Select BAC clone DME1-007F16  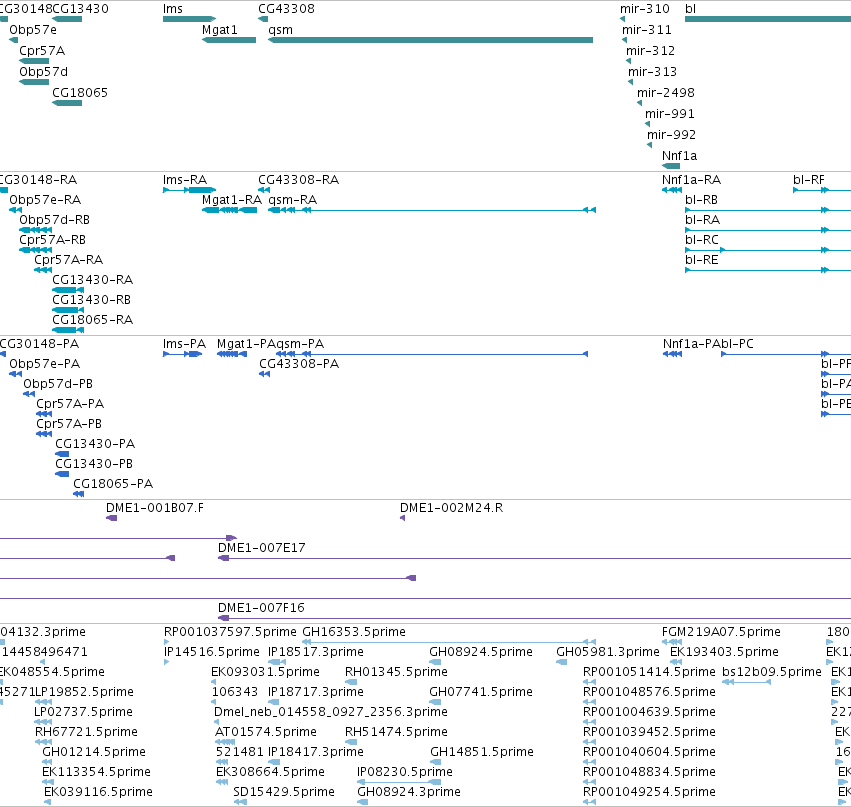coord(261,608)
